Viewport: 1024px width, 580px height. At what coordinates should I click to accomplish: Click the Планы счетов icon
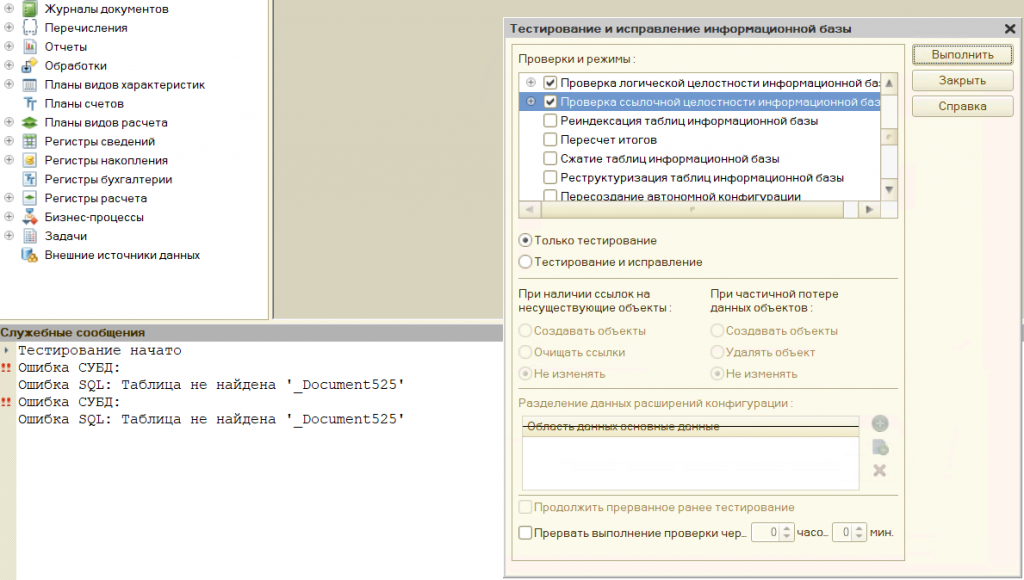click(x=29, y=104)
